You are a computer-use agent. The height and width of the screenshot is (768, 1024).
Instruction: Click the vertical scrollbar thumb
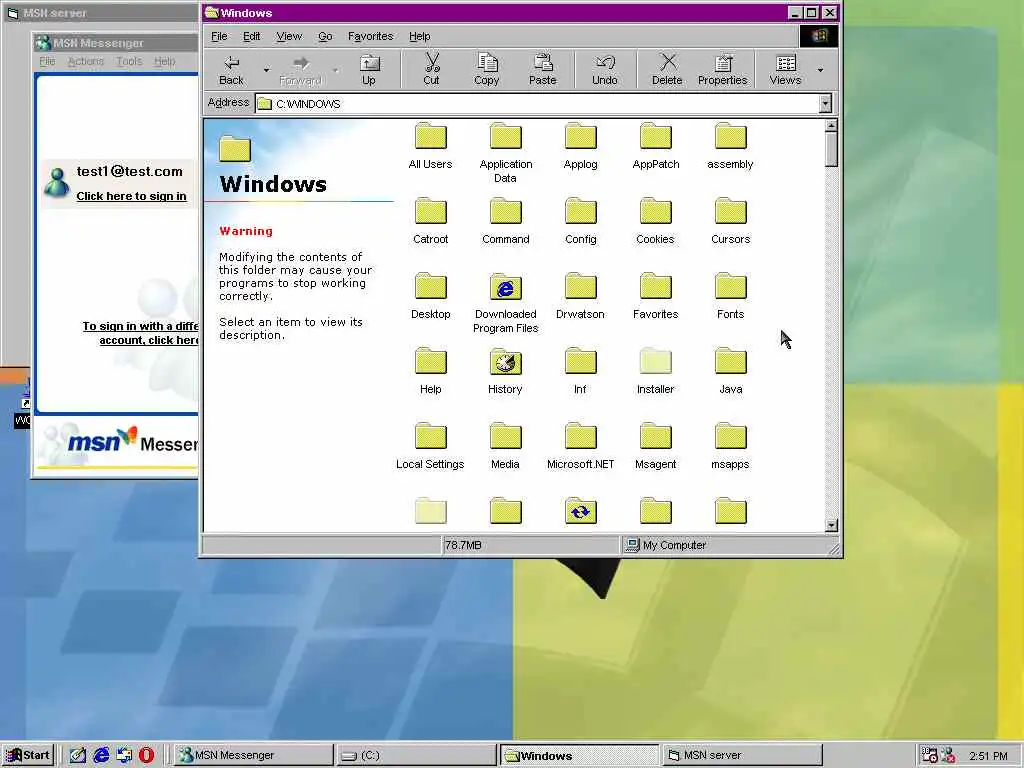coord(831,150)
